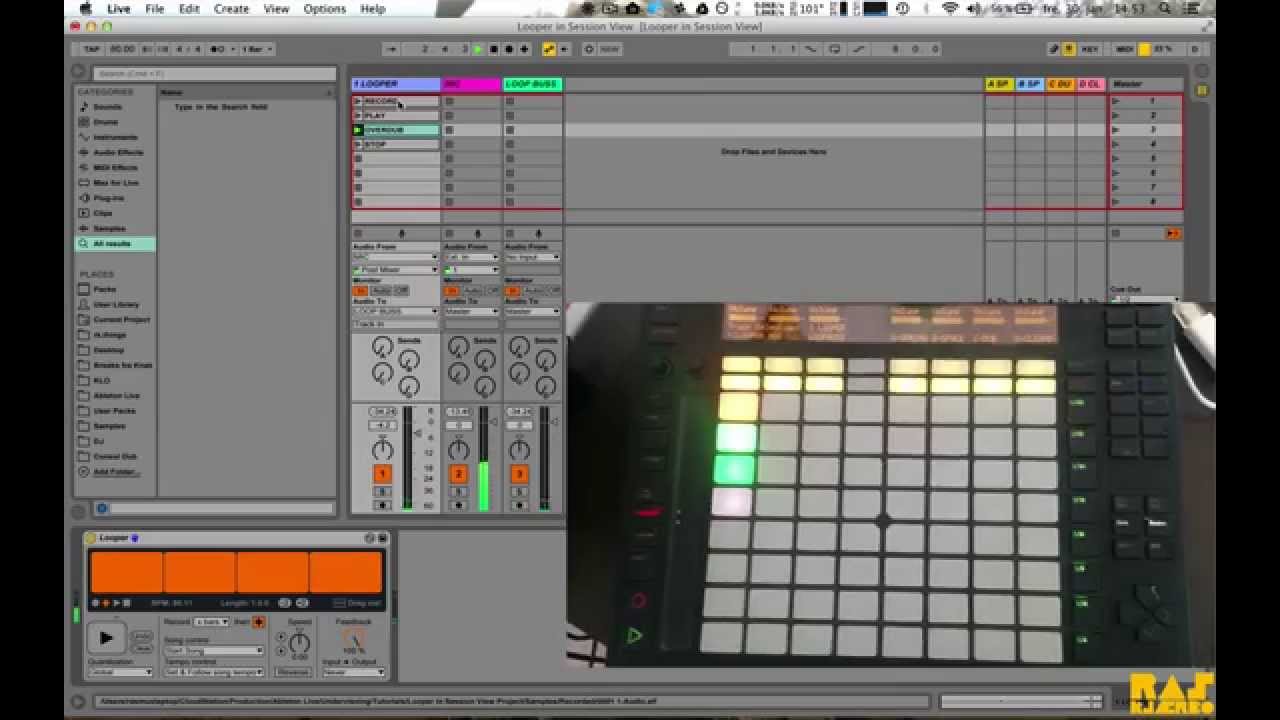This screenshot has width=1280, height=720.
Task: Open Looper Song control dropdown
Action: pyautogui.click(x=213, y=650)
